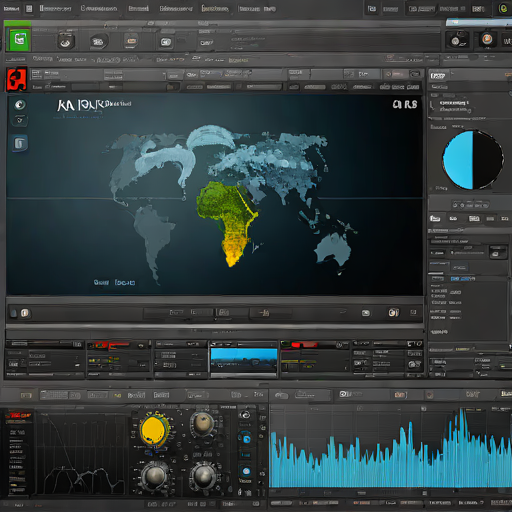Click the blue square icon on the map sidebar

[20, 143]
